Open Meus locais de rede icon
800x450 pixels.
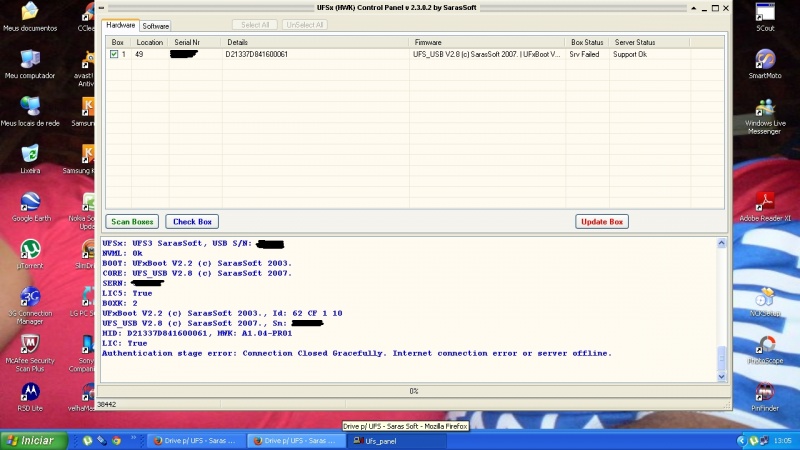(x=30, y=112)
